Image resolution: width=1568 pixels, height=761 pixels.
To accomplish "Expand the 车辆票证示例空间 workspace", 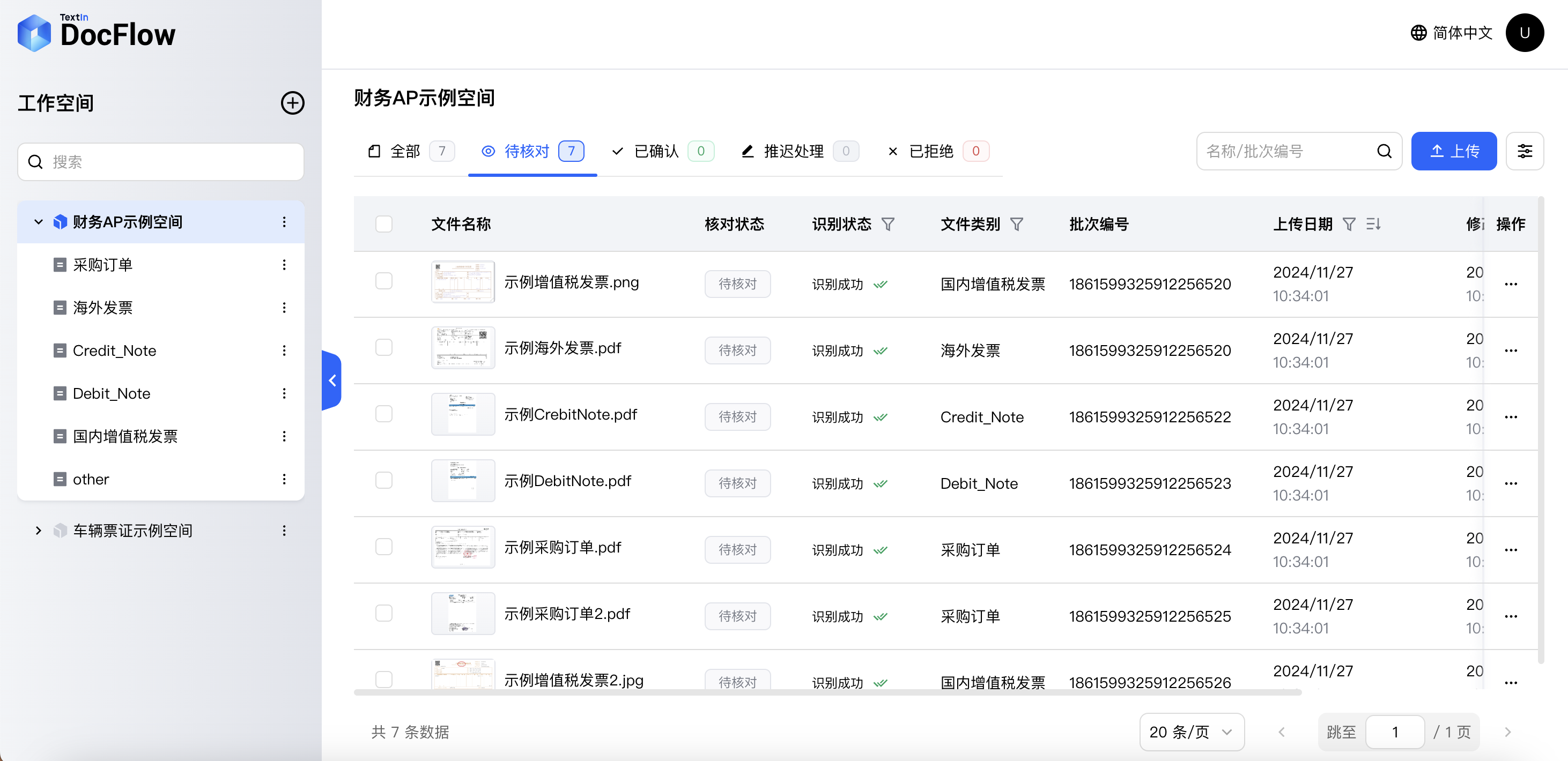I will click(39, 531).
